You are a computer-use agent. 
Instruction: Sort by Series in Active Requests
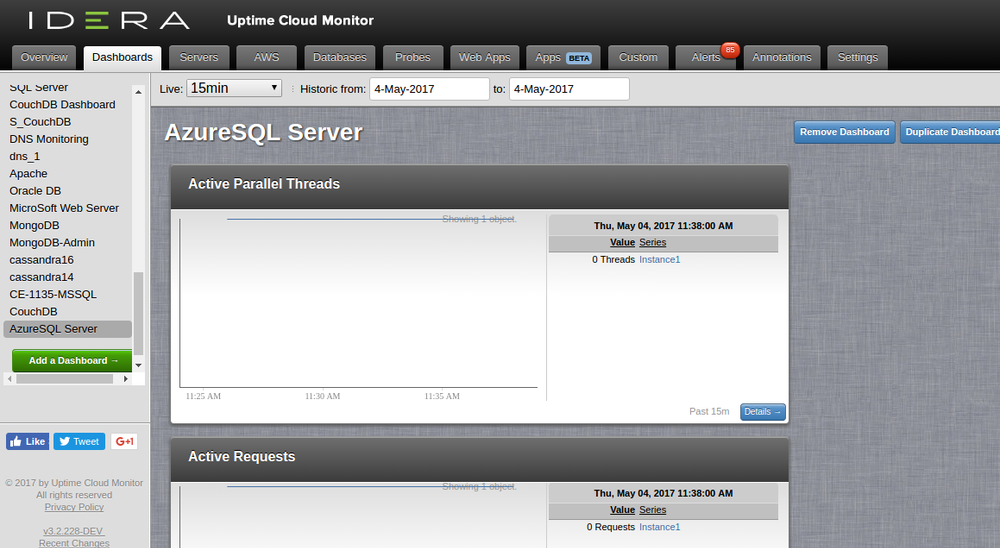coord(652,510)
